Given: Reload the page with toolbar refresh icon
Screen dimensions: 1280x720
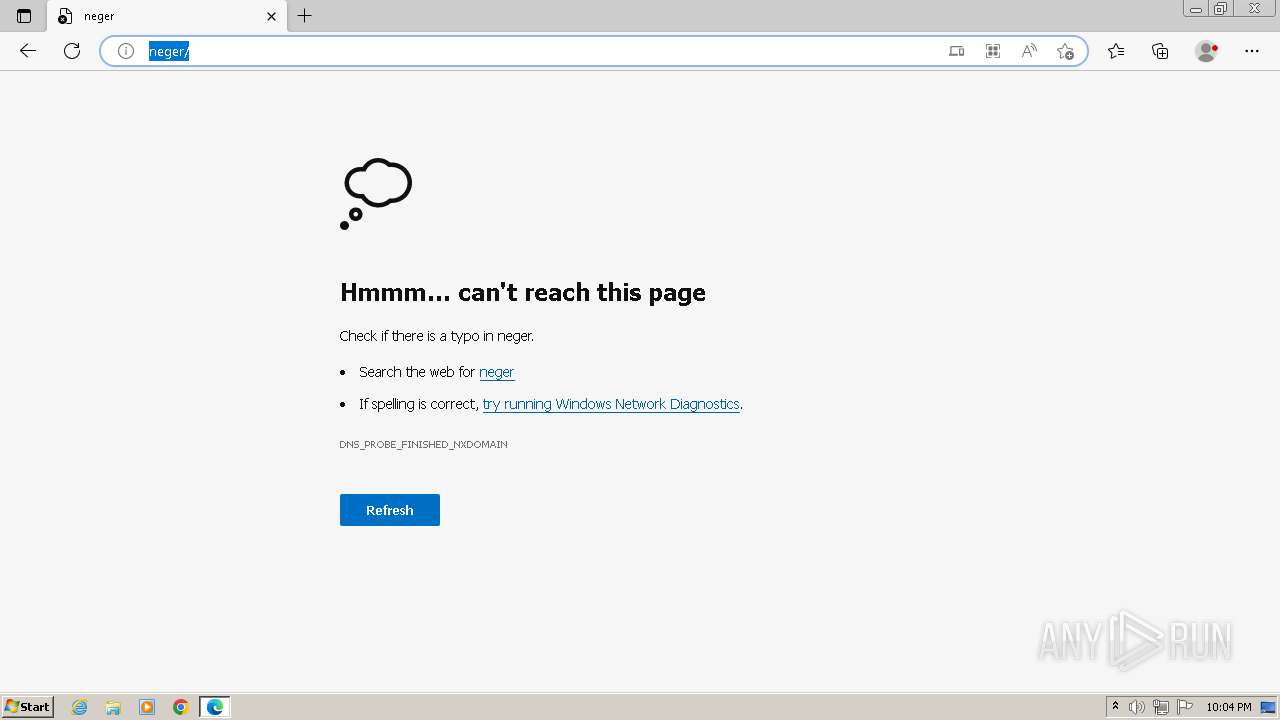Looking at the screenshot, I should click(72, 51).
